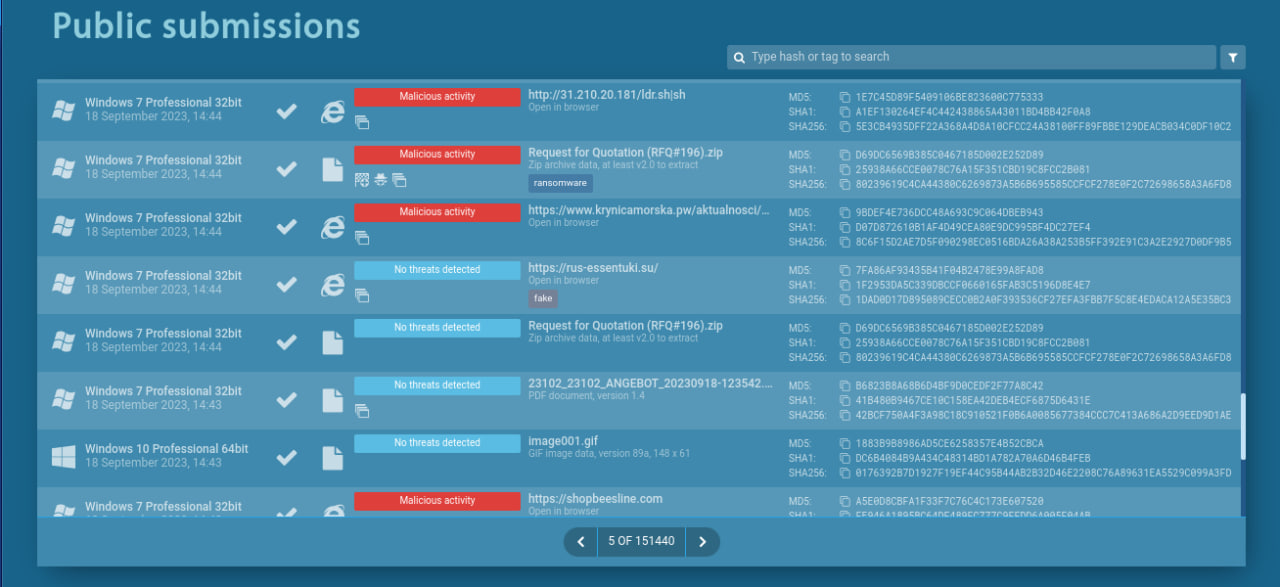Click the hash or tag search field
The height and width of the screenshot is (587, 1280).
pos(971,58)
